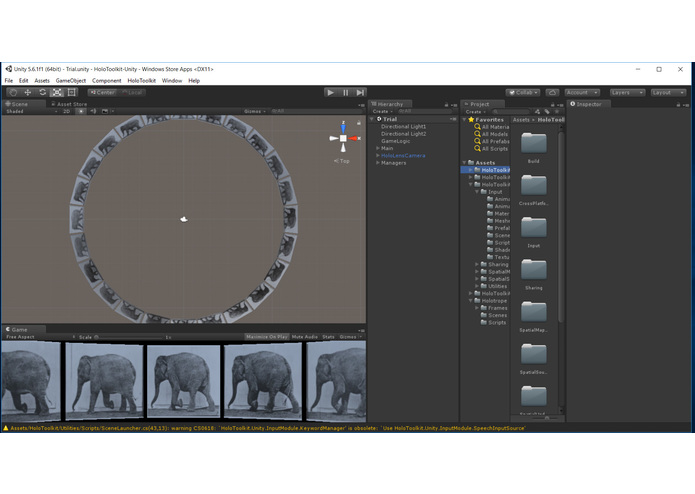Open Hierarchy Create dropdown
Screen dimensions: 695x494
coord(382,111)
